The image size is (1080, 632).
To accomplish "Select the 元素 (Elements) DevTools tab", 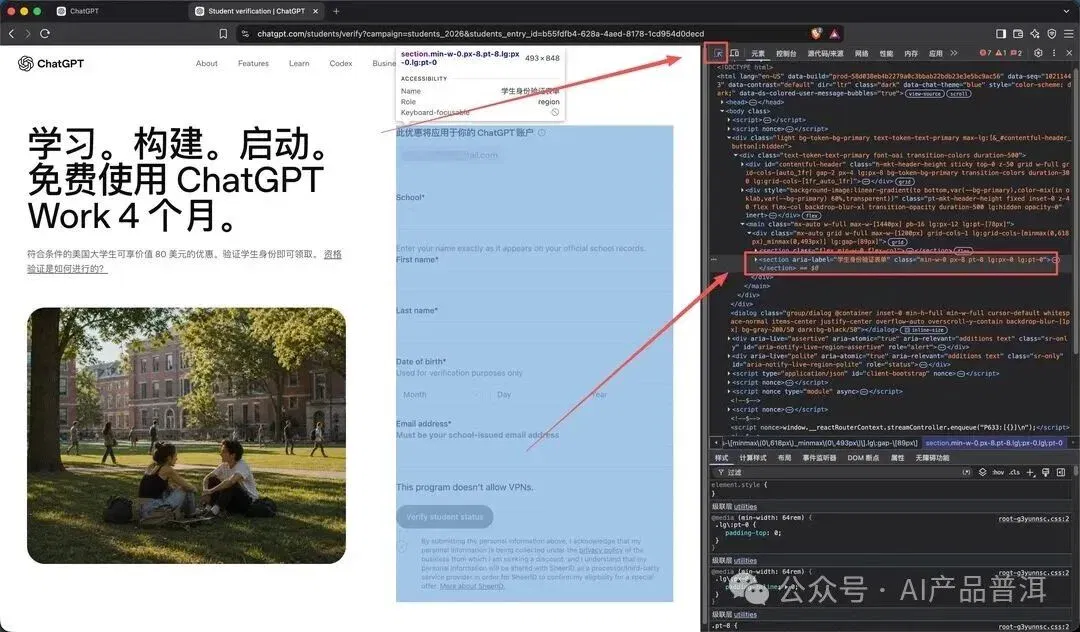I will (x=758, y=53).
